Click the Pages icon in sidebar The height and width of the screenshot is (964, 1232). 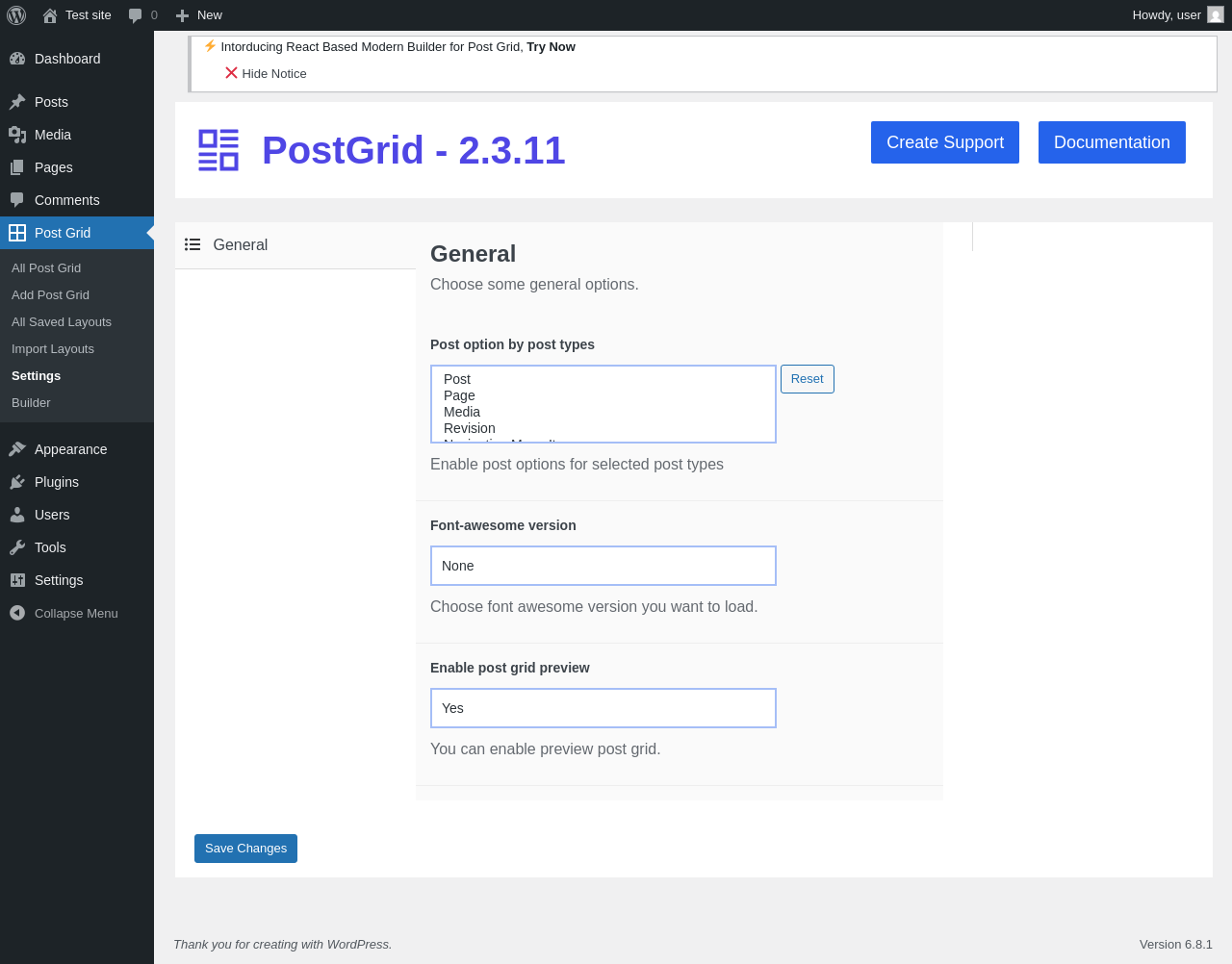point(17,167)
